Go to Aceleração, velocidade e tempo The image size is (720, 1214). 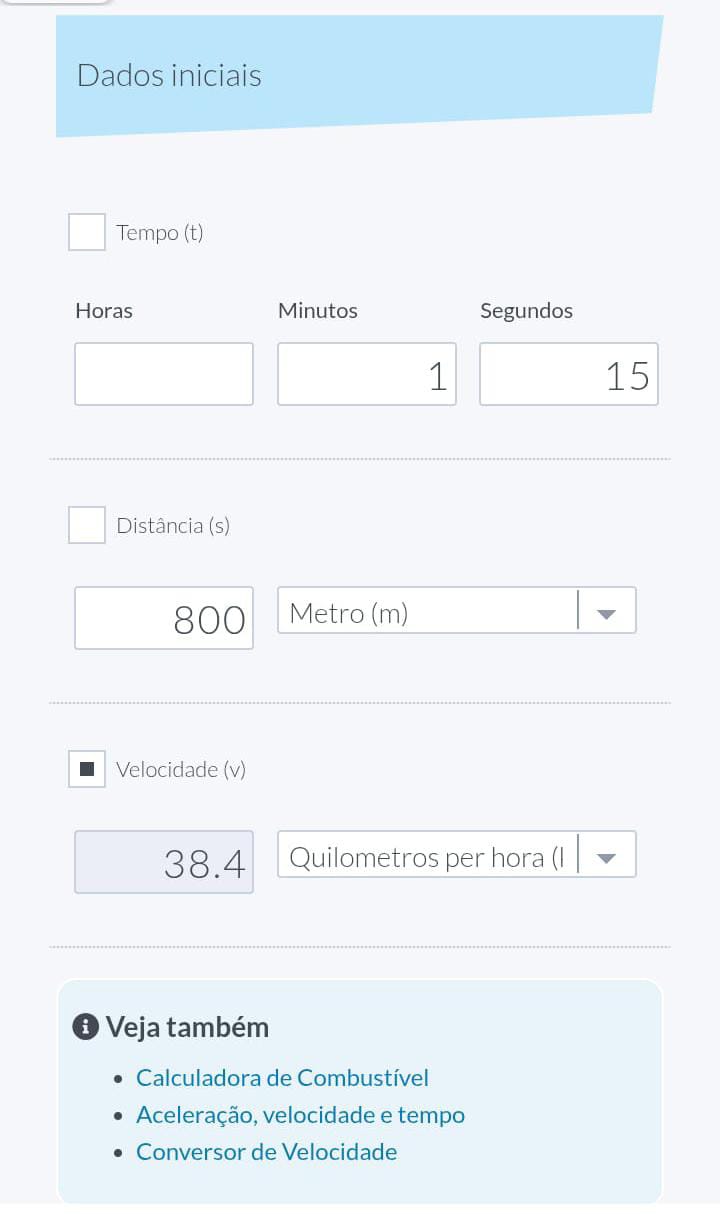pos(300,1115)
